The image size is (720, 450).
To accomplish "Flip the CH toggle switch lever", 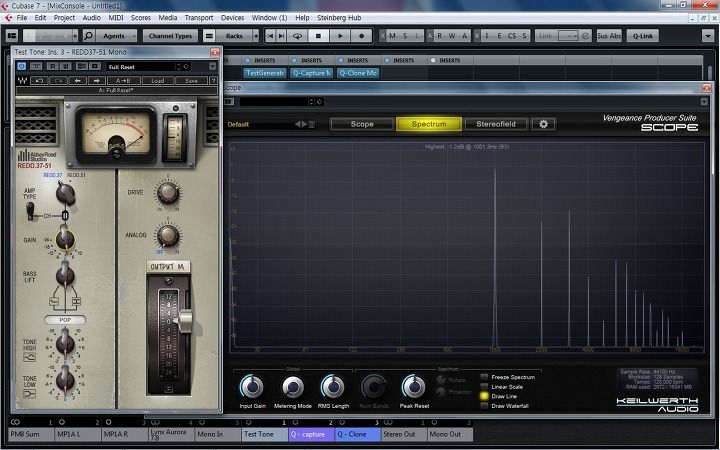I will 30,211.
